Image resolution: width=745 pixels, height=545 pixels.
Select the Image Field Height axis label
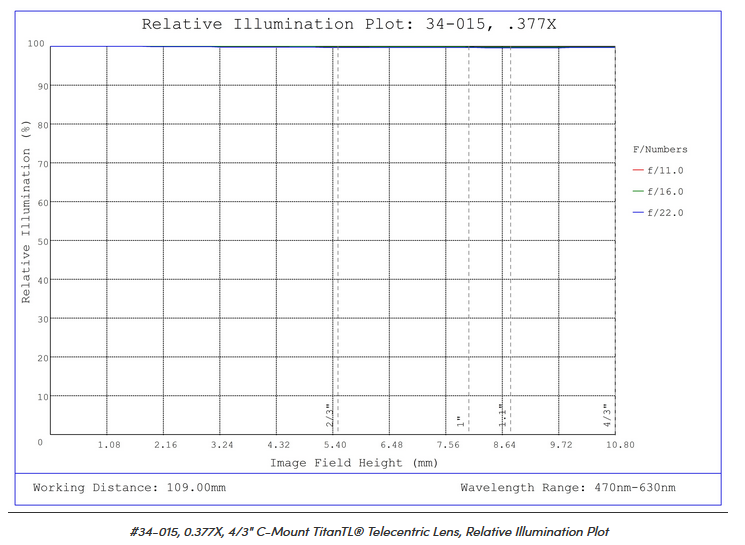pos(340,463)
